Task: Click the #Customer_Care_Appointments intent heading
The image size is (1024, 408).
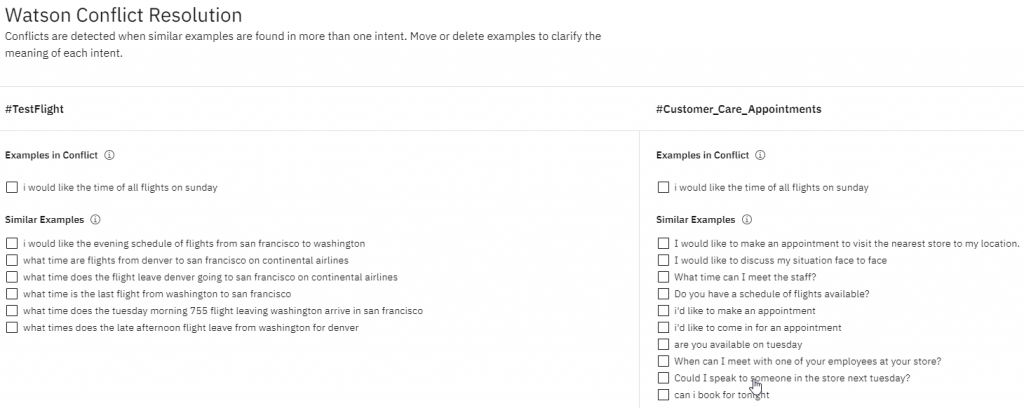Action: click(x=739, y=109)
